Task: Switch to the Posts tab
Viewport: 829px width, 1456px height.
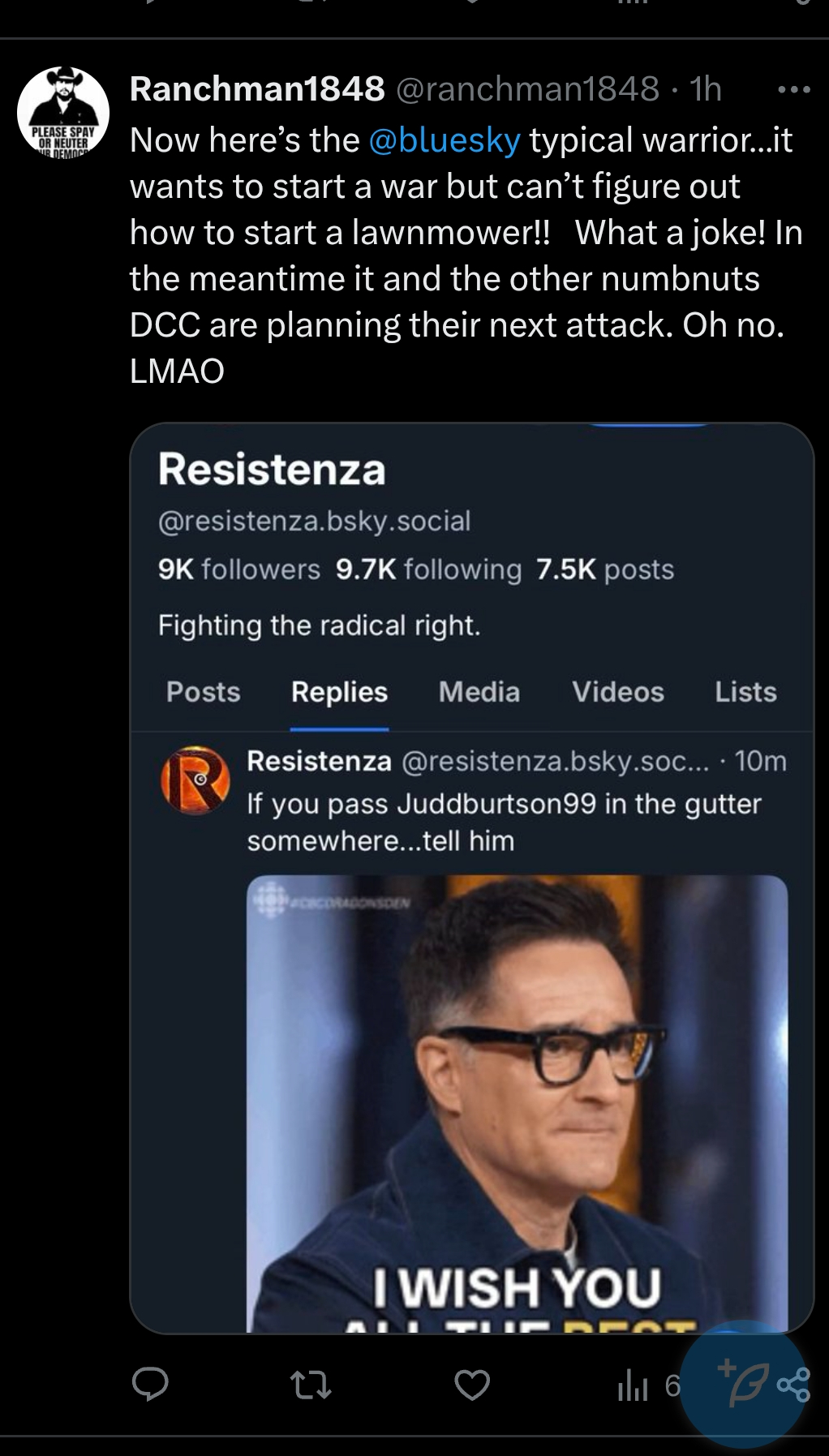Action: click(204, 692)
